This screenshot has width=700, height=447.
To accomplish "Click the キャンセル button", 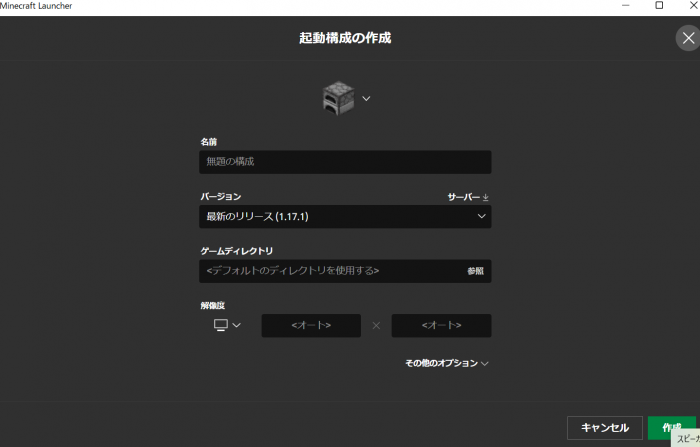I will pos(604,427).
